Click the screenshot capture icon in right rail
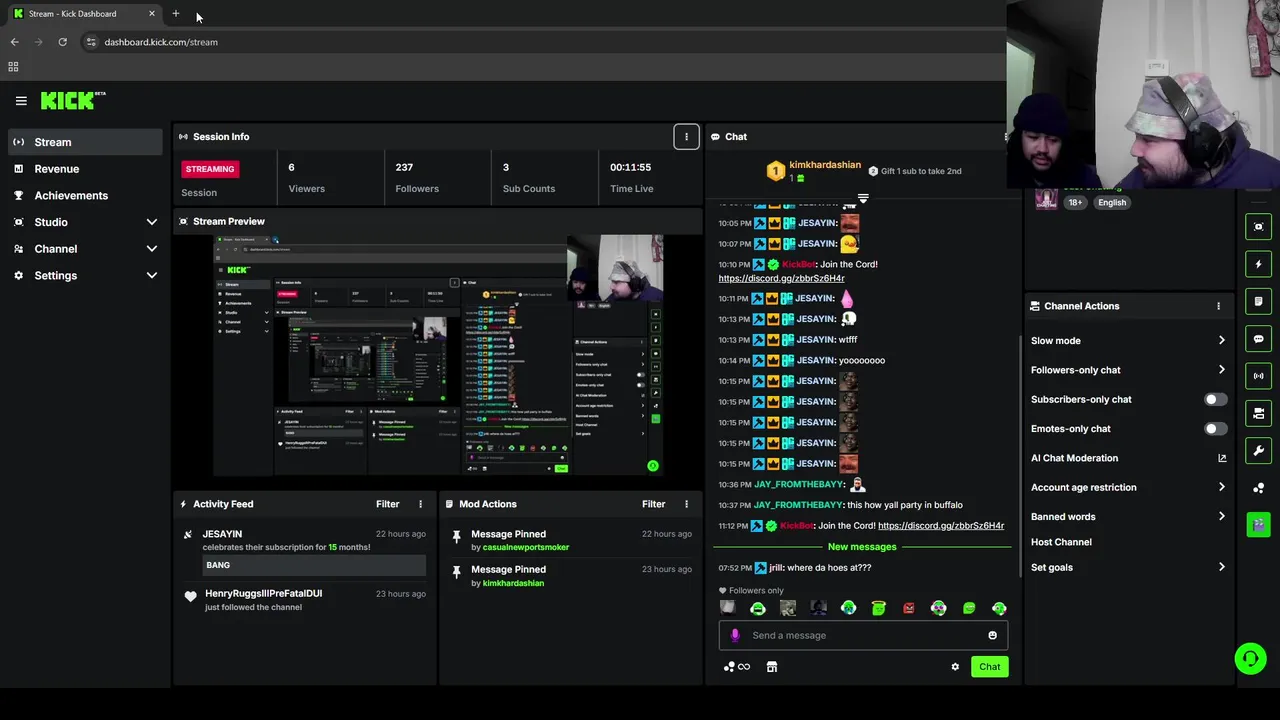Screen dimensions: 1280x720 [x=1258, y=227]
